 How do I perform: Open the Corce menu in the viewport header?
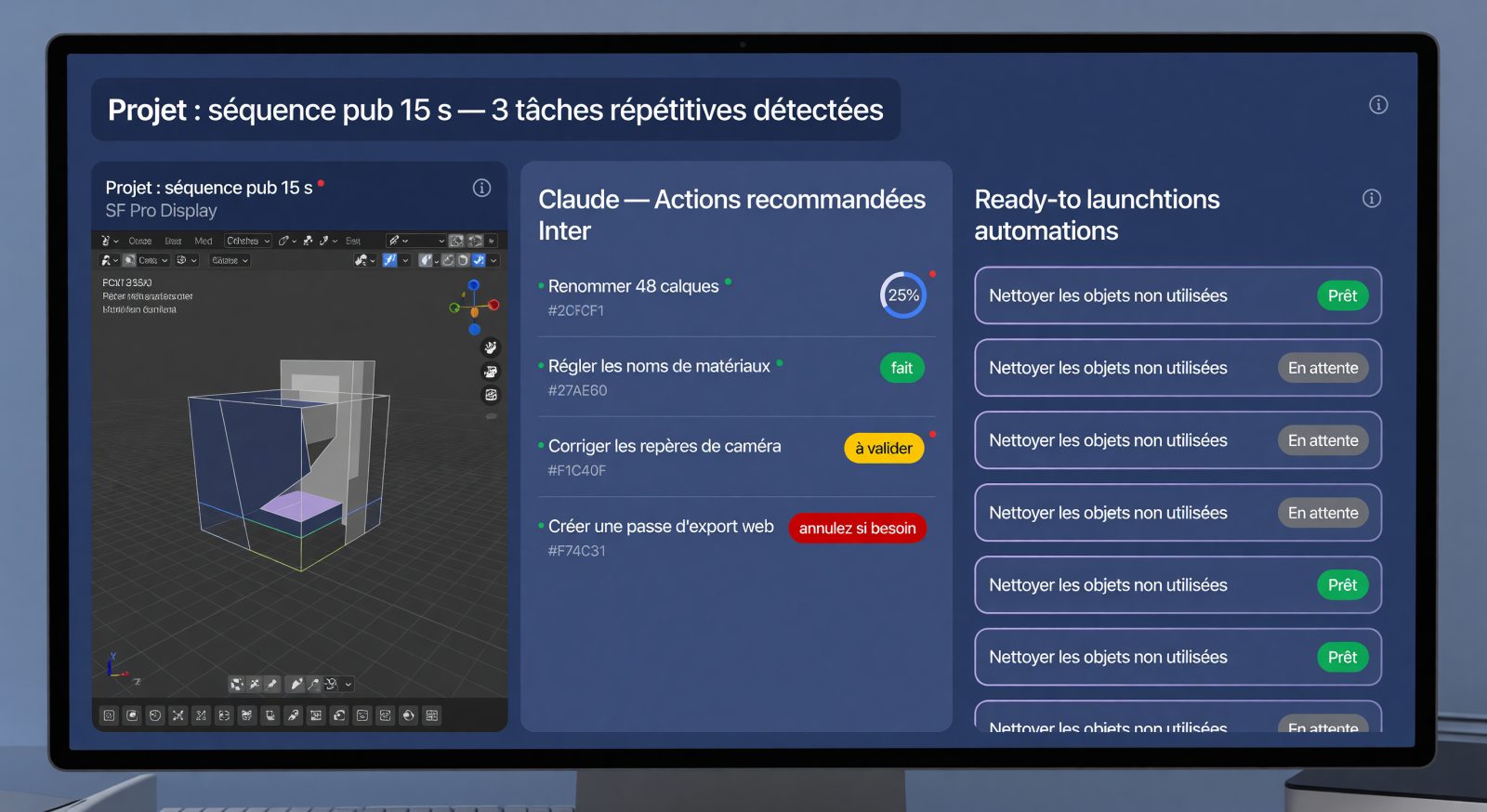point(140,241)
